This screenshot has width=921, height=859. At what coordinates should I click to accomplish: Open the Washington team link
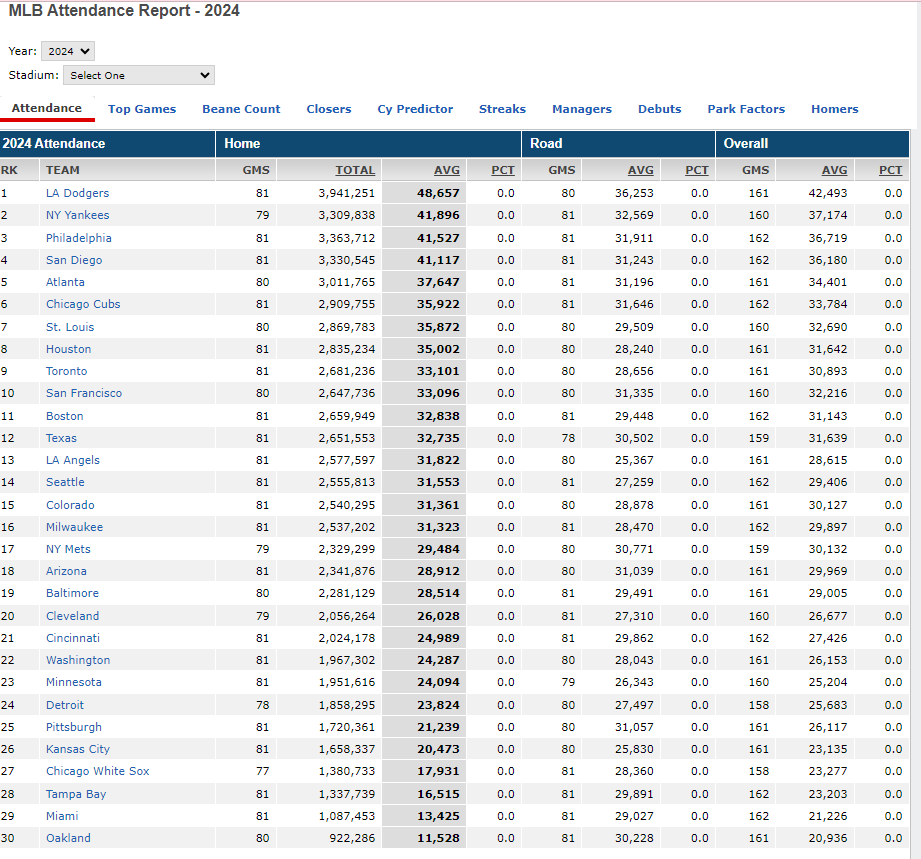[78, 660]
